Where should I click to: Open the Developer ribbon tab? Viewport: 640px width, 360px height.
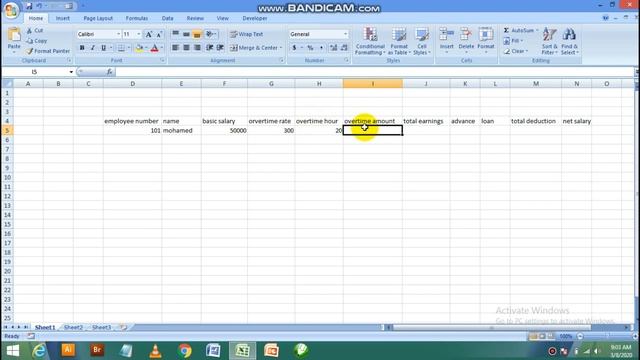click(255, 18)
